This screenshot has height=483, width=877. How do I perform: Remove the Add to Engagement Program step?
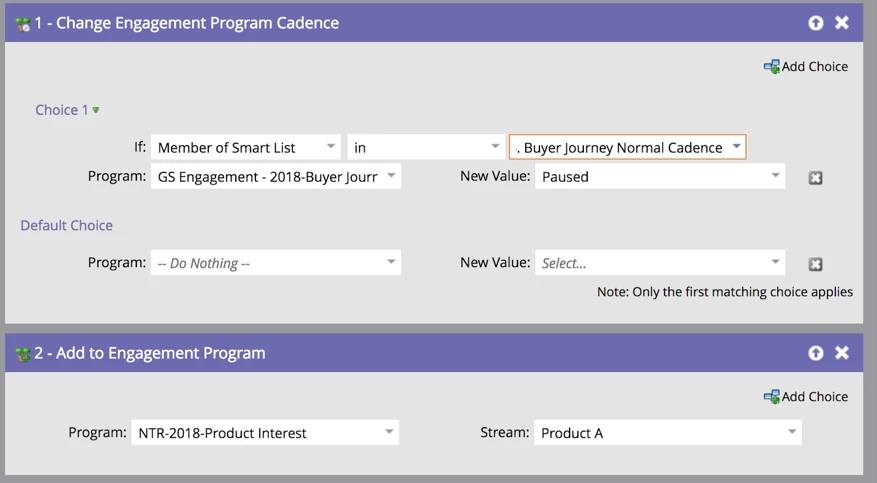(842, 353)
